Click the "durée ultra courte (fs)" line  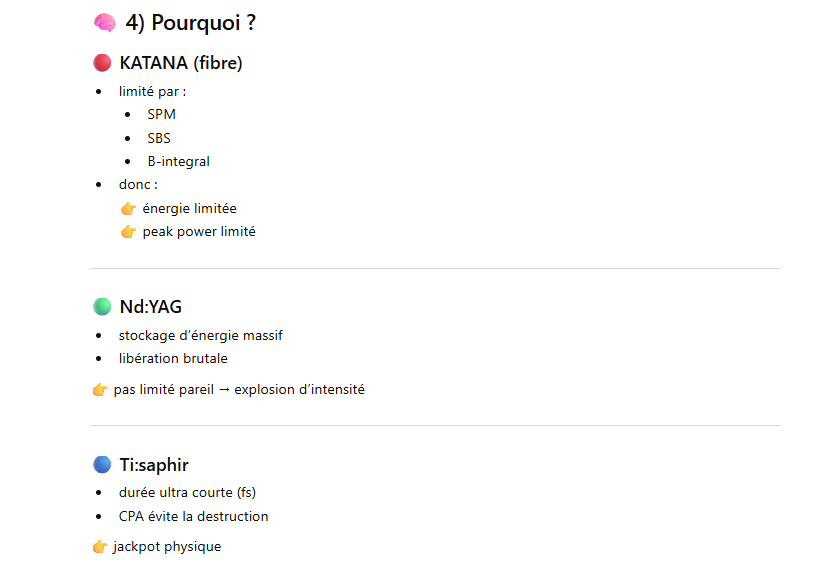coord(188,492)
